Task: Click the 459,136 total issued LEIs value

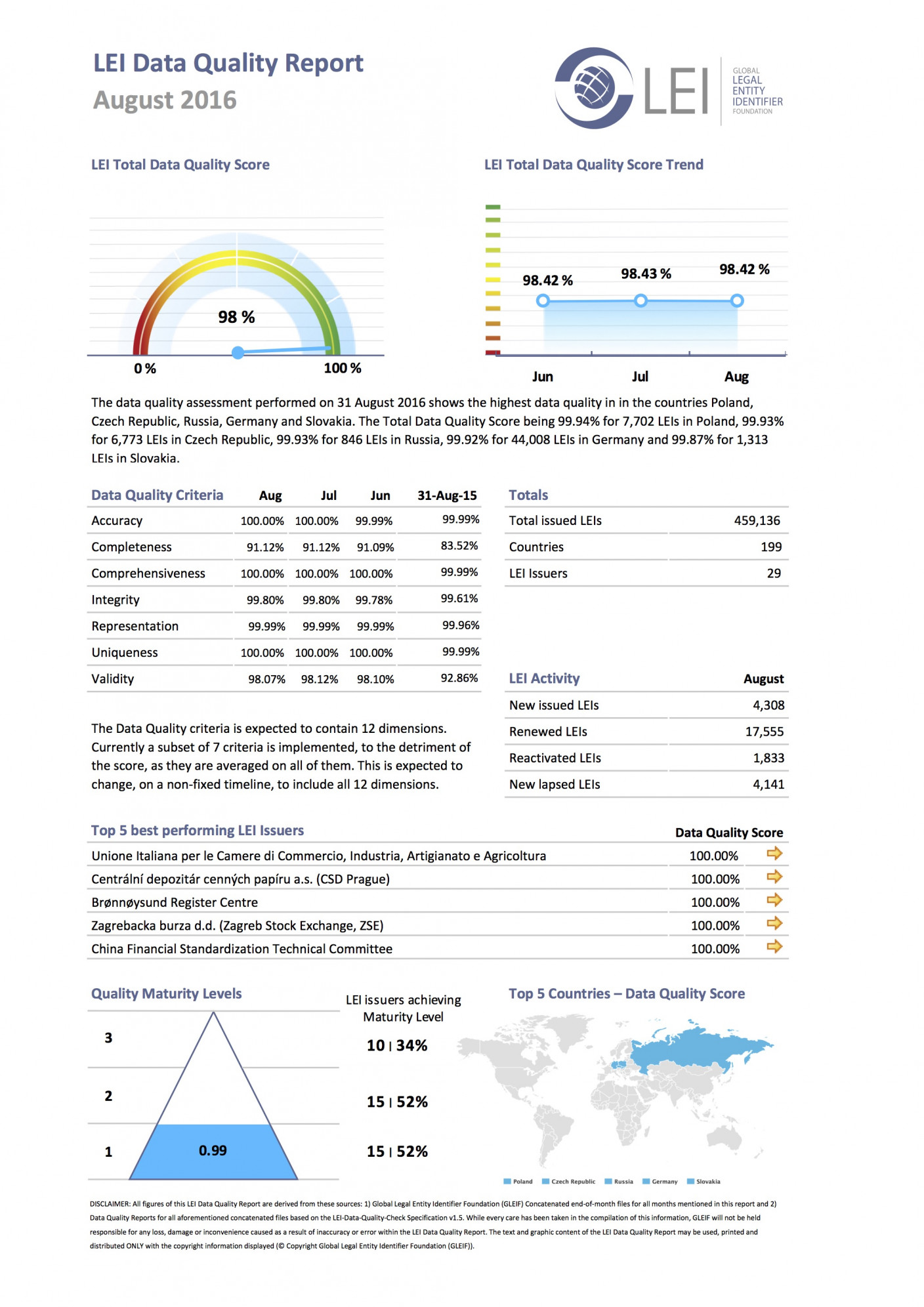Action: pos(757,520)
